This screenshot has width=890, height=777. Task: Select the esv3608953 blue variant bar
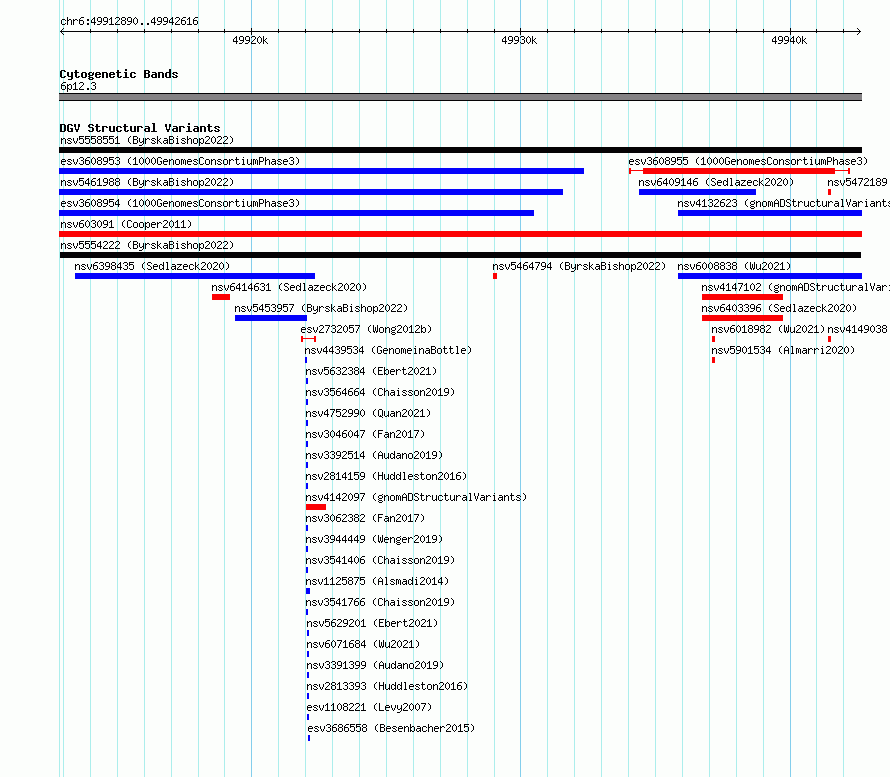(x=321, y=171)
